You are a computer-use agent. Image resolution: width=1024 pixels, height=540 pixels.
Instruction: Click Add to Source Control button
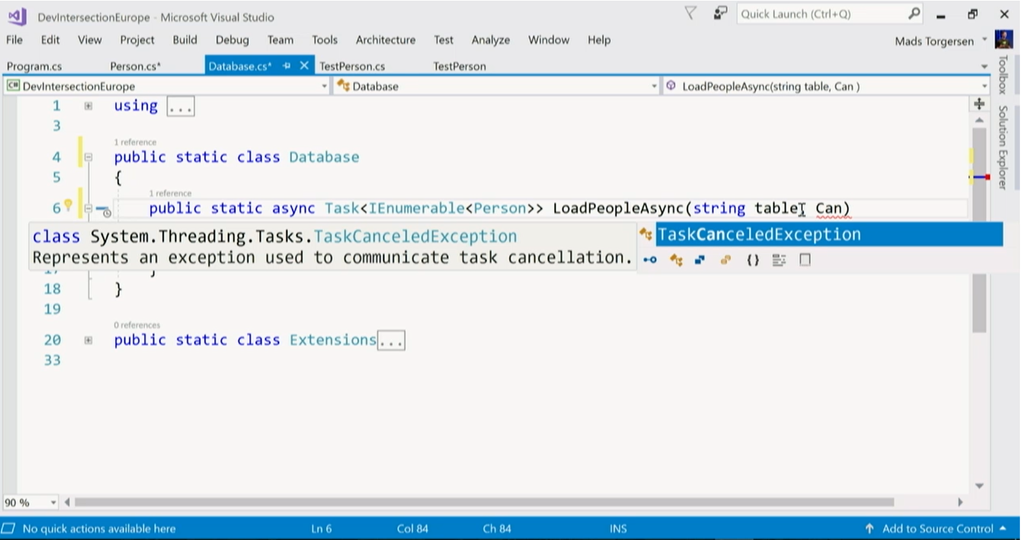[x=937, y=528]
